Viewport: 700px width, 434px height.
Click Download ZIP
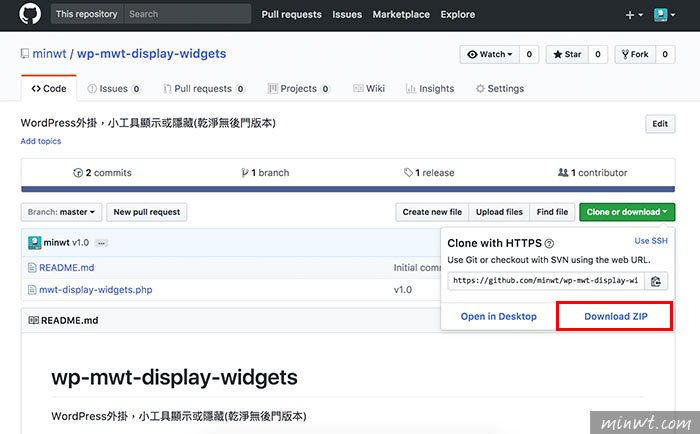tap(616, 317)
